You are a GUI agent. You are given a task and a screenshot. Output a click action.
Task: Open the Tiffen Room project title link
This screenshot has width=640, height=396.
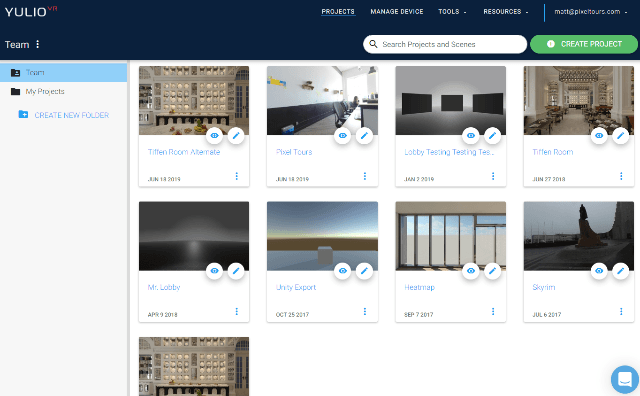click(x=553, y=152)
